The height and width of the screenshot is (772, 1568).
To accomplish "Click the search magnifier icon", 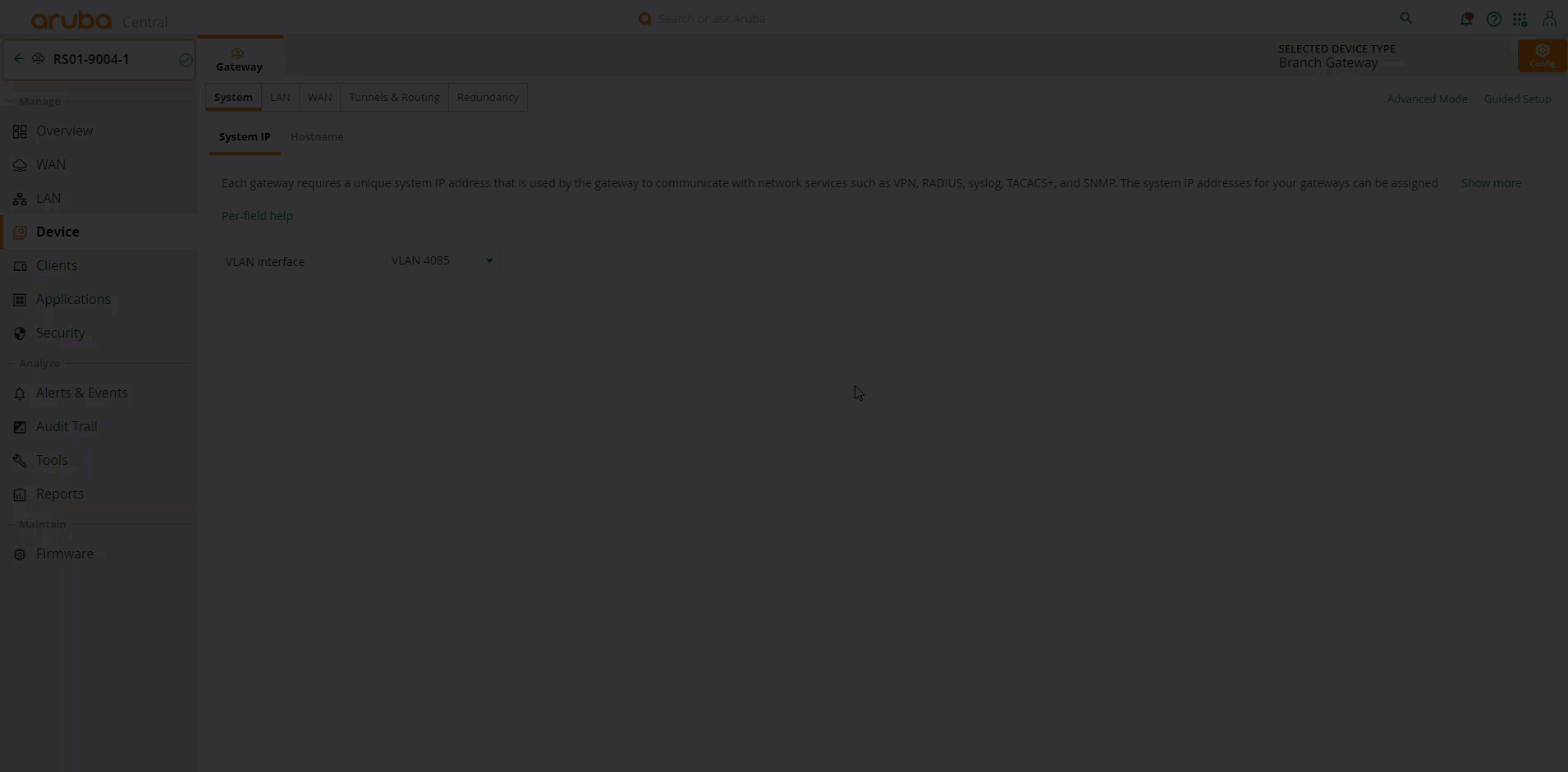I will (x=1405, y=19).
